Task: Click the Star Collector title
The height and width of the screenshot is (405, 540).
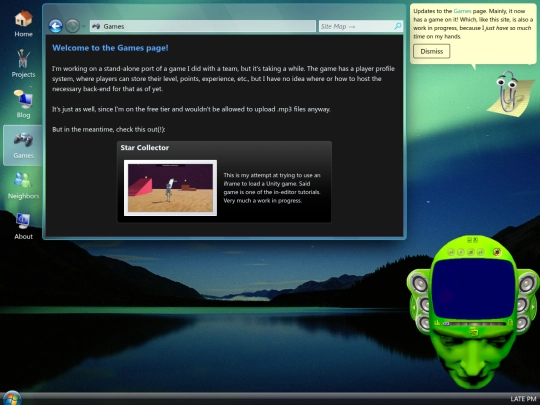Action: point(145,147)
